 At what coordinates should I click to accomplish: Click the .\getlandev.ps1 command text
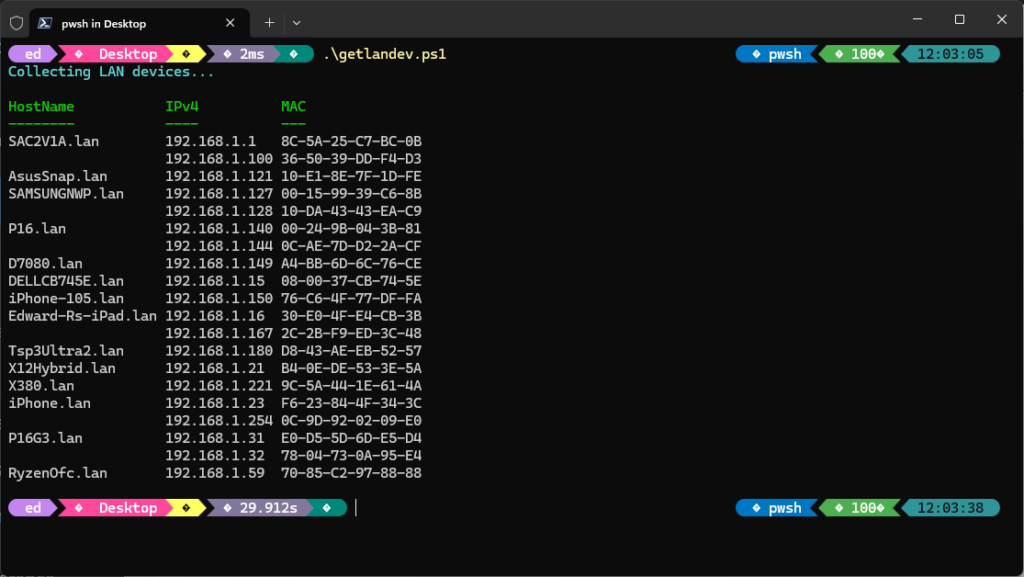(x=384, y=54)
